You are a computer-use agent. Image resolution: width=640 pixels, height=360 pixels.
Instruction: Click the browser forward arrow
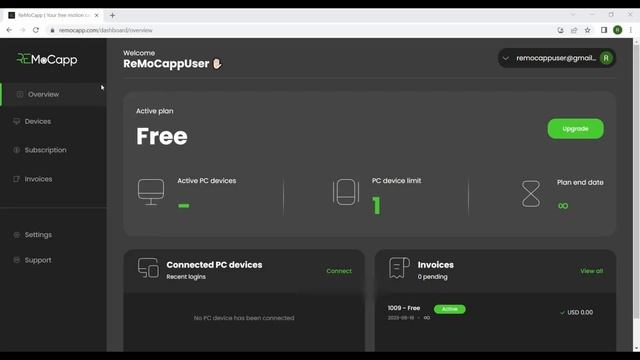click(x=22, y=30)
